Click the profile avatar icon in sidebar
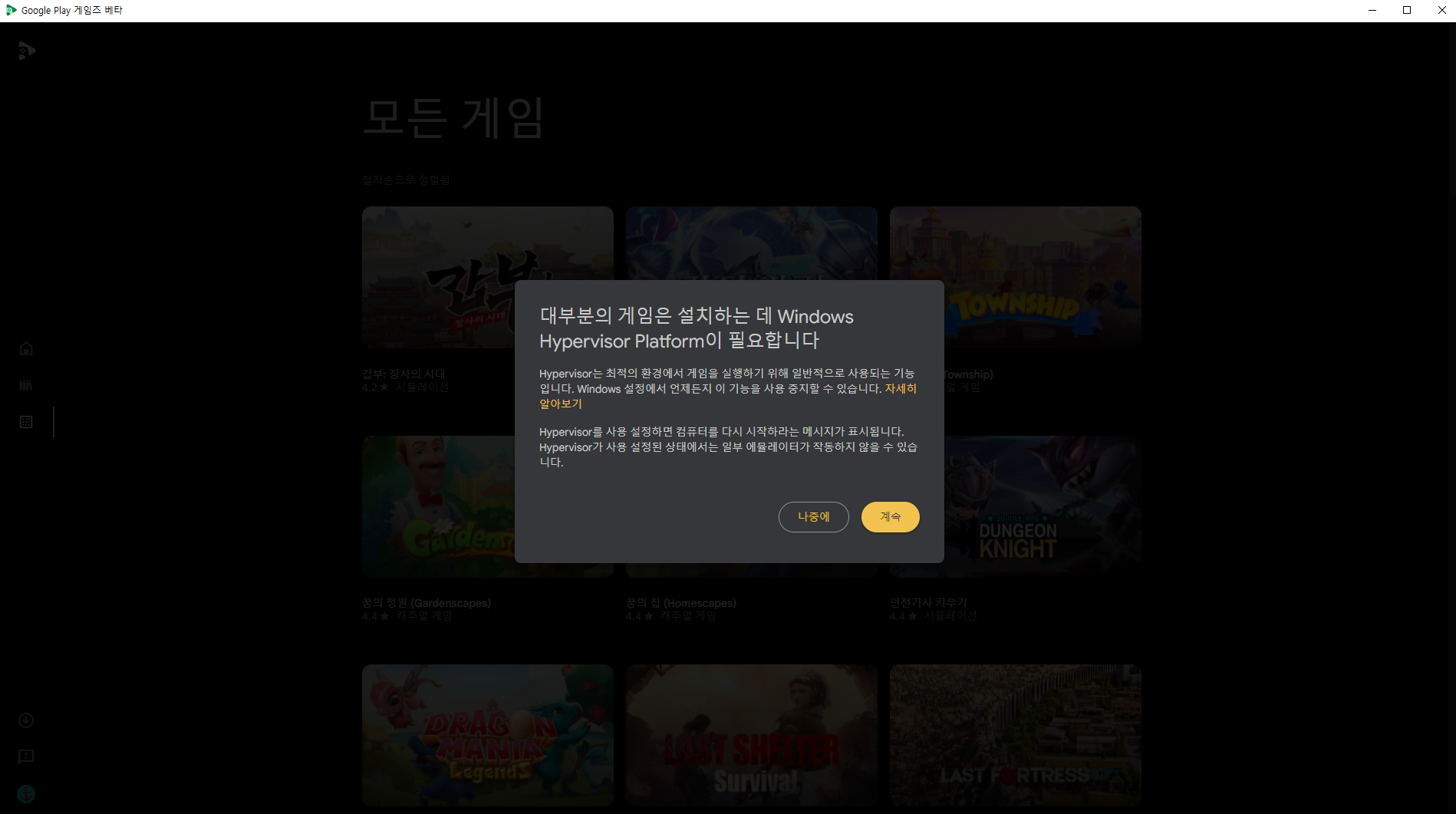 click(26, 794)
